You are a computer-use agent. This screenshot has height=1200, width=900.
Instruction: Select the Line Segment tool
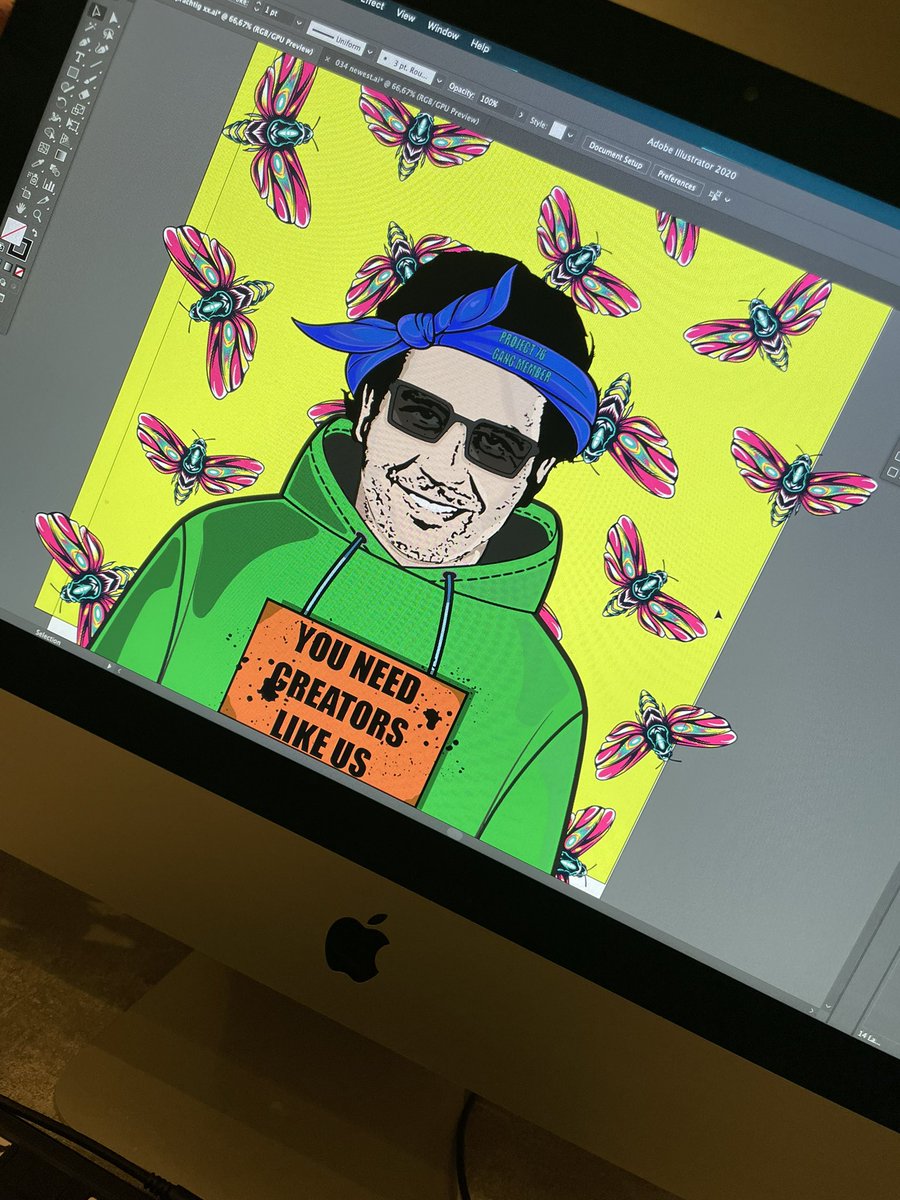pos(96,64)
